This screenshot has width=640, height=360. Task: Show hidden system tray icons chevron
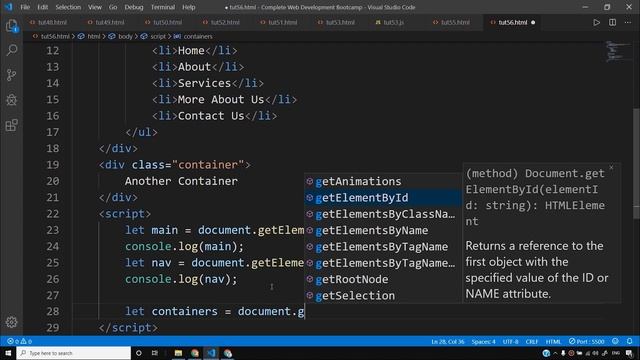click(555, 353)
